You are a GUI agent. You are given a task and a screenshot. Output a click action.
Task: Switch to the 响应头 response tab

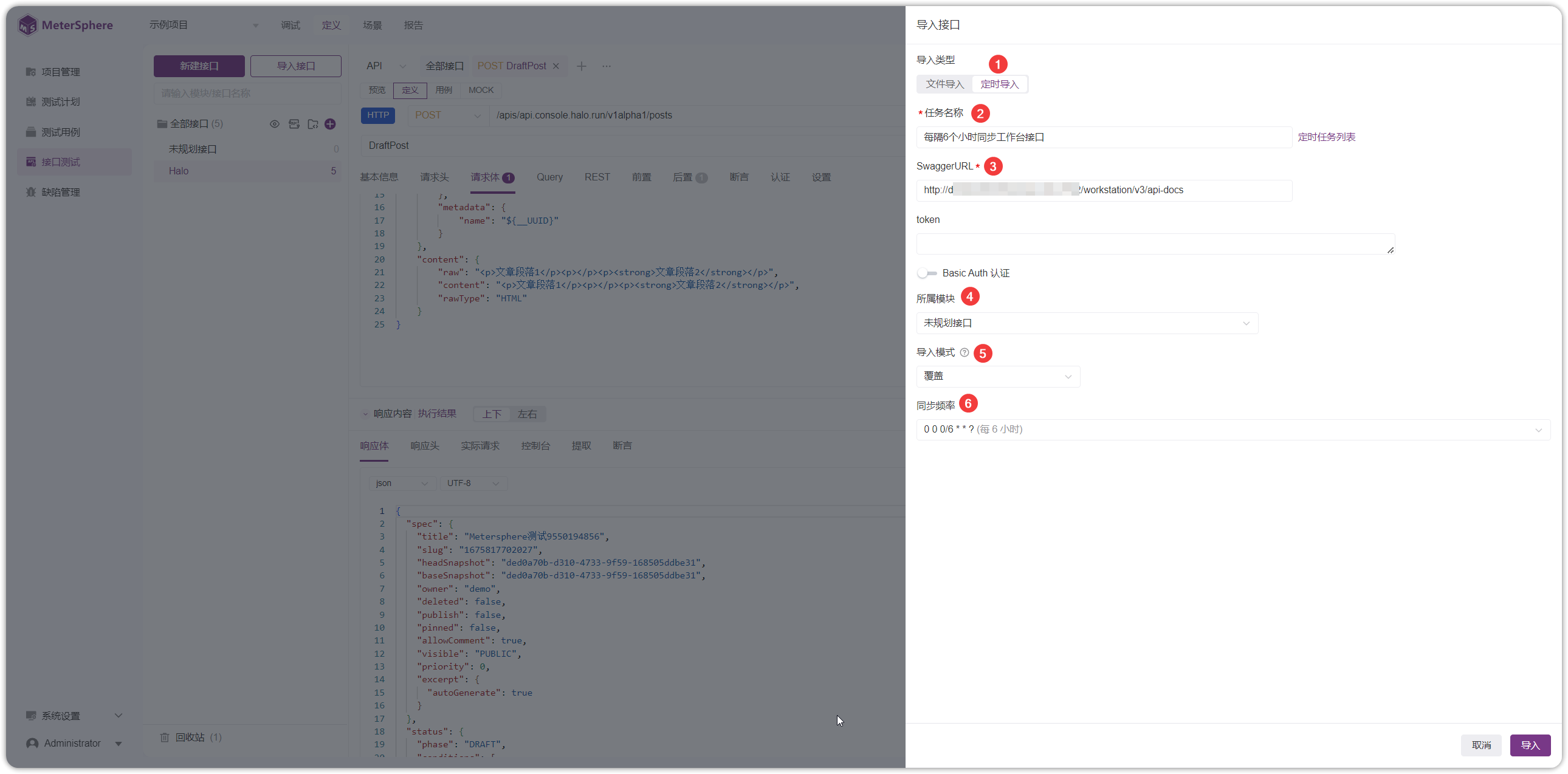425,446
